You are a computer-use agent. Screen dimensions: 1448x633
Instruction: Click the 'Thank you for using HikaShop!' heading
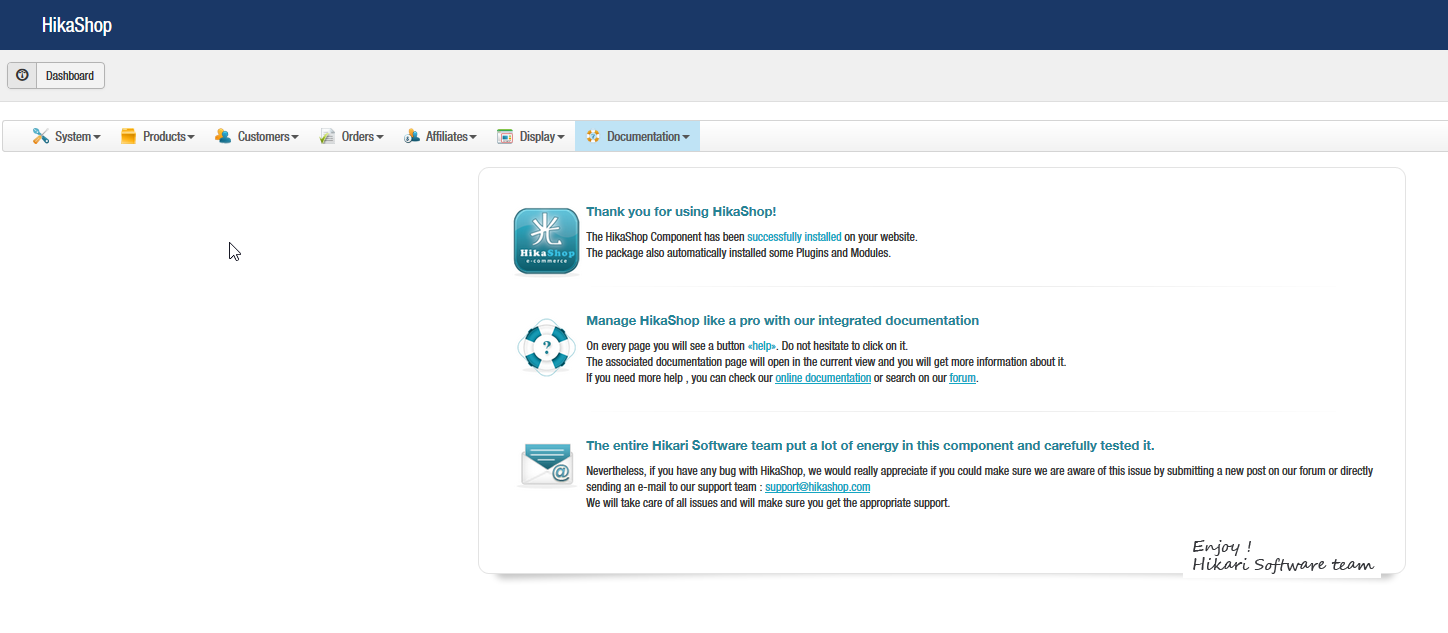(681, 212)
